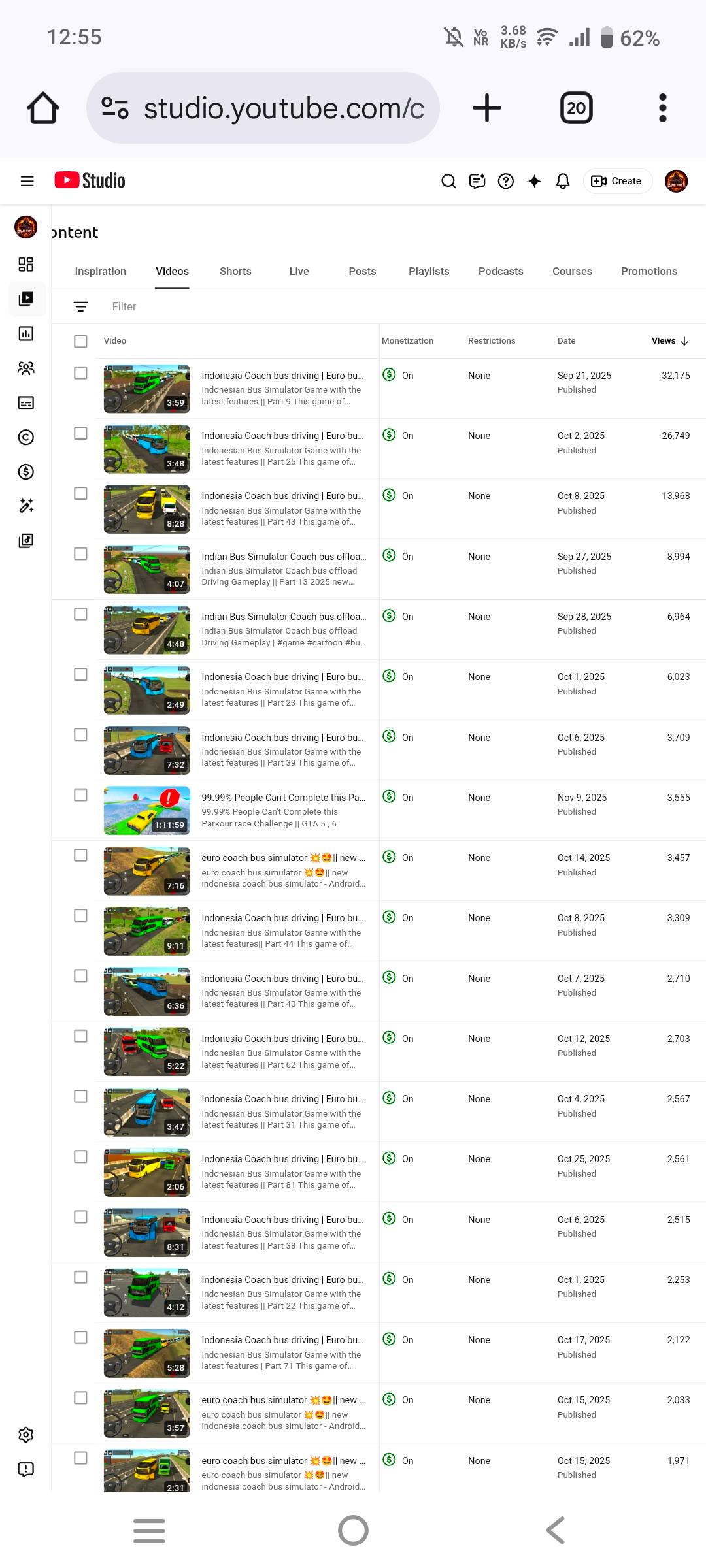706x1568 pixels.
Task: Switch to the Playlists tab
Action: coord(429,271)
